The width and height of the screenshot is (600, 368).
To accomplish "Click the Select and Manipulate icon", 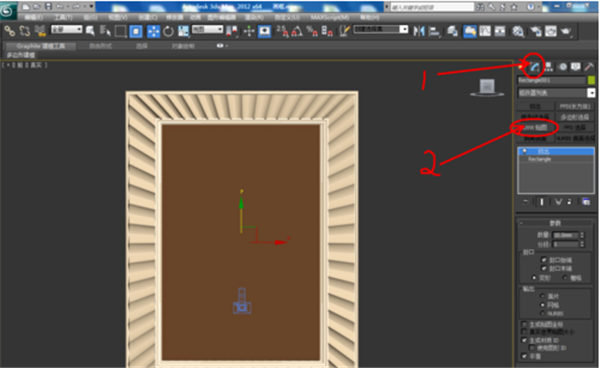I will (249, 31).
